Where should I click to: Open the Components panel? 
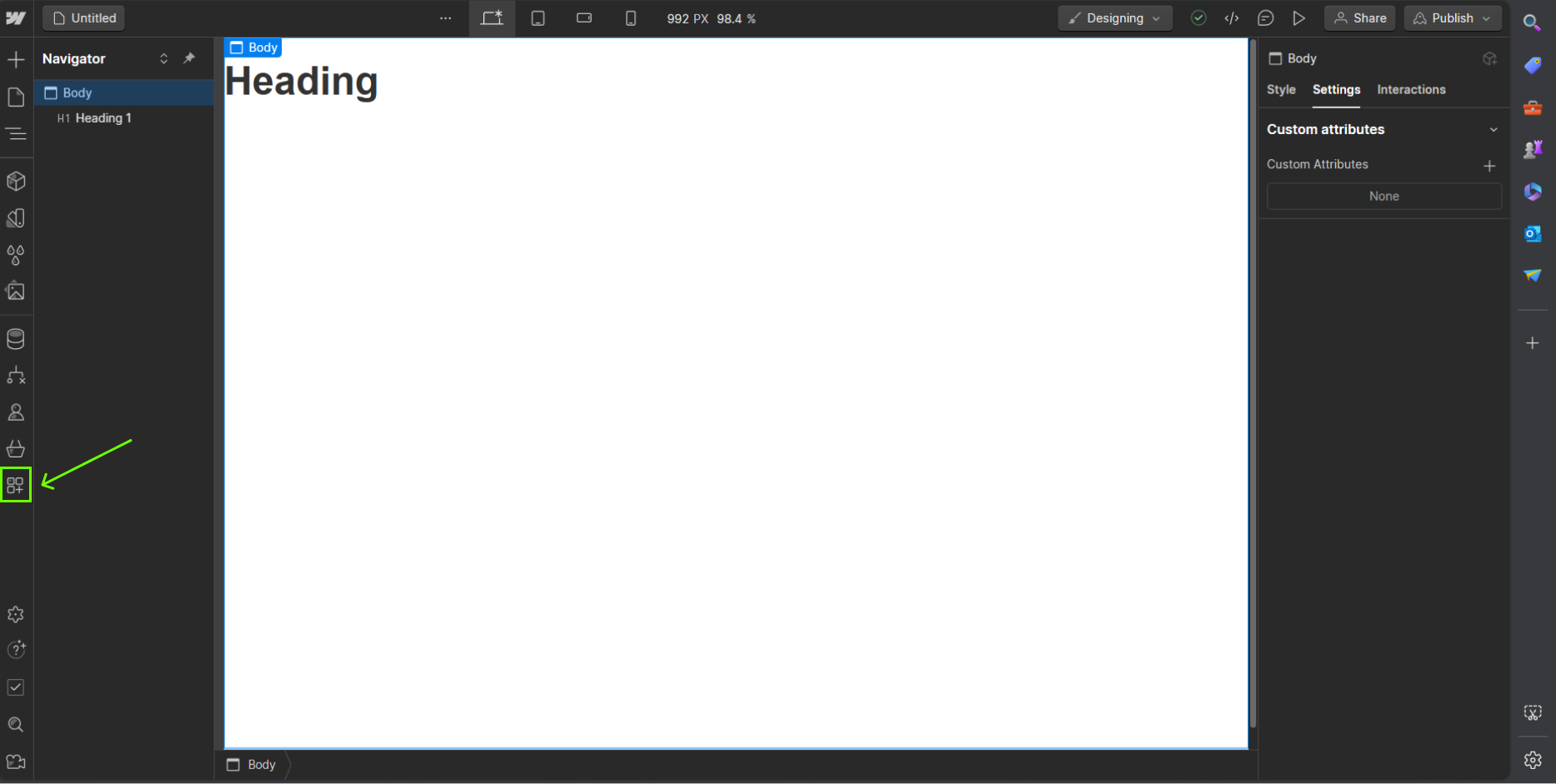[16, 181]
